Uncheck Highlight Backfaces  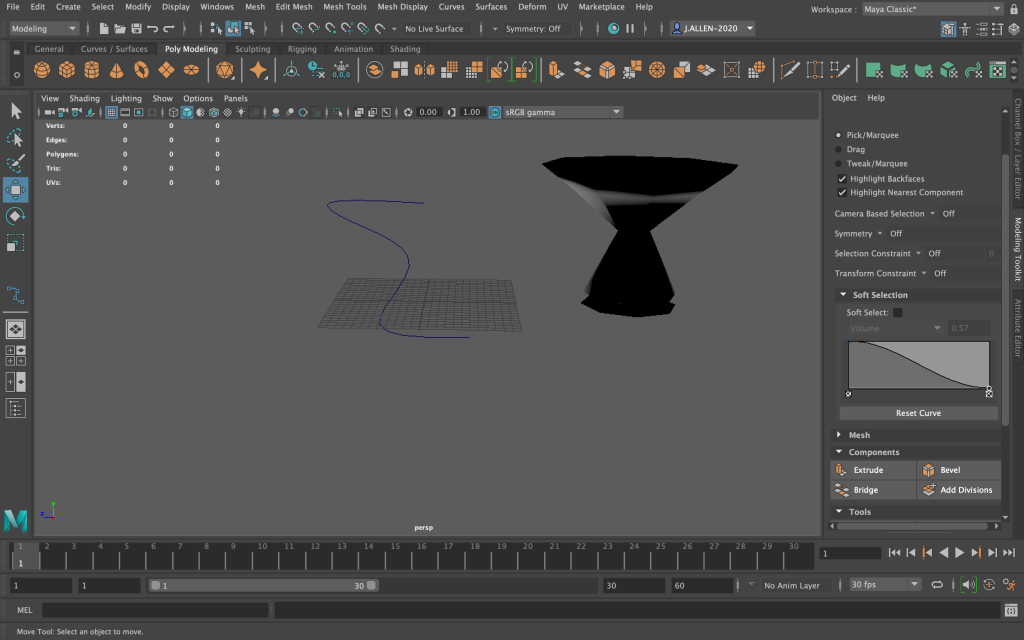click(x=842, y=179)
